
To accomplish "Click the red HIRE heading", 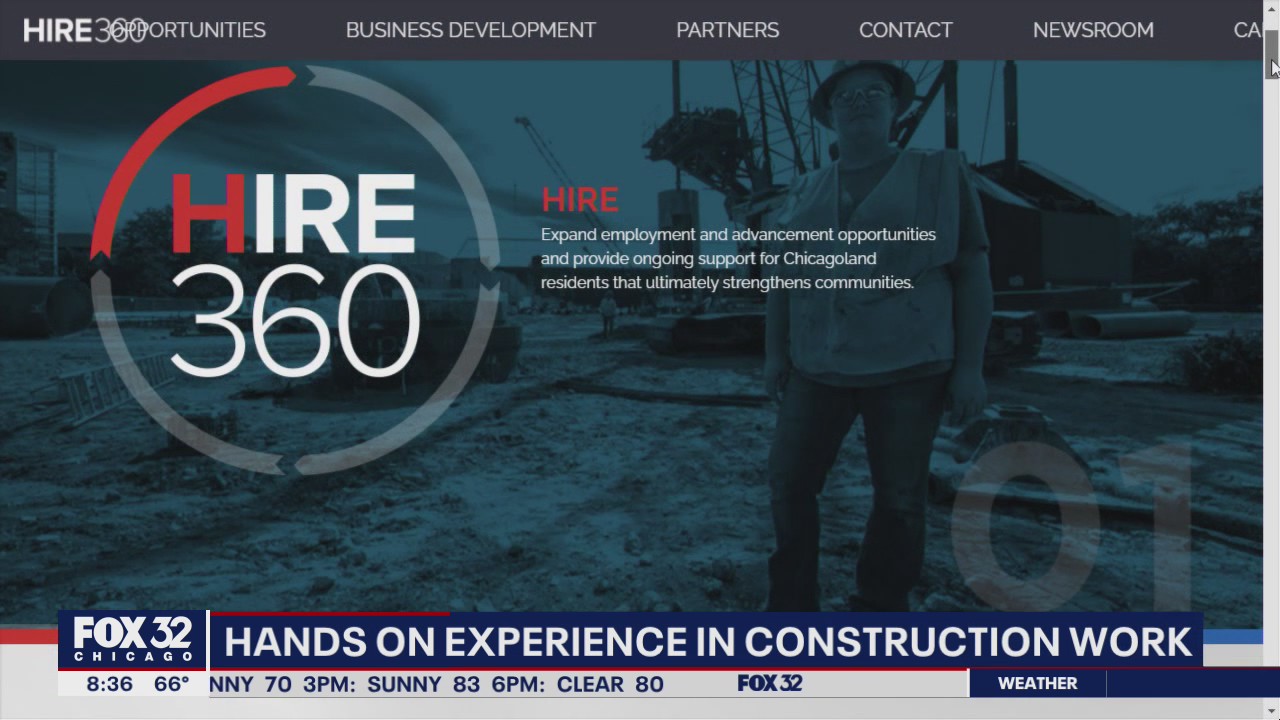I will pyautogui.click(x=580, y=200).
